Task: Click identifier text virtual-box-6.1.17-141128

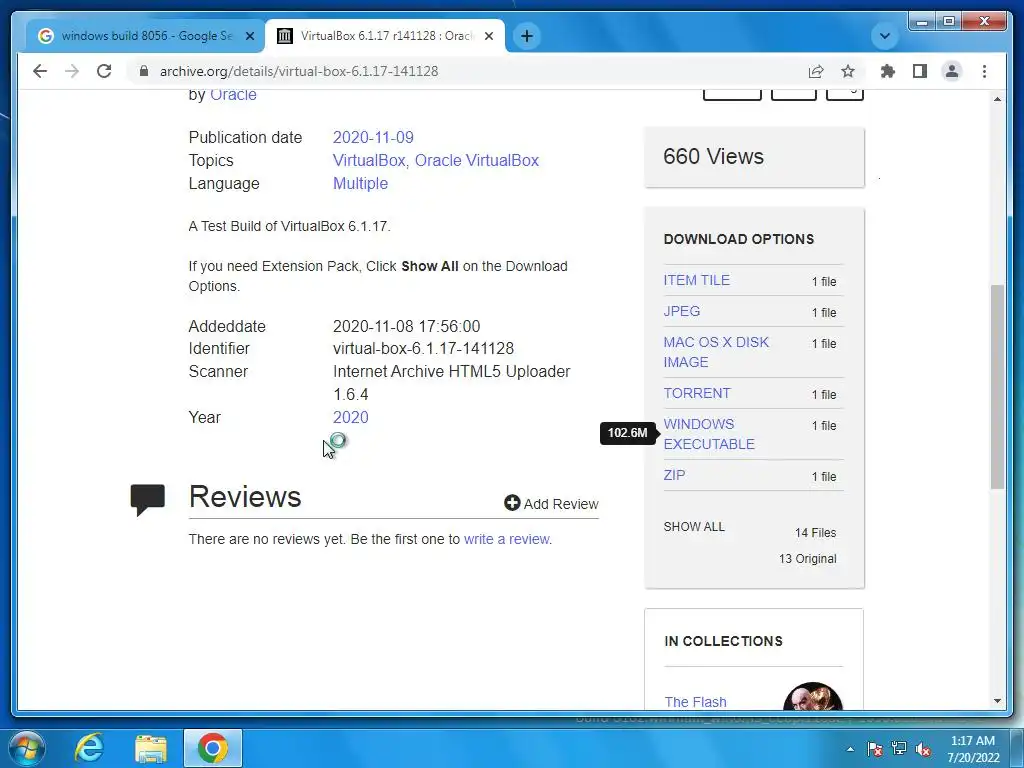Action: pos(423,349)
